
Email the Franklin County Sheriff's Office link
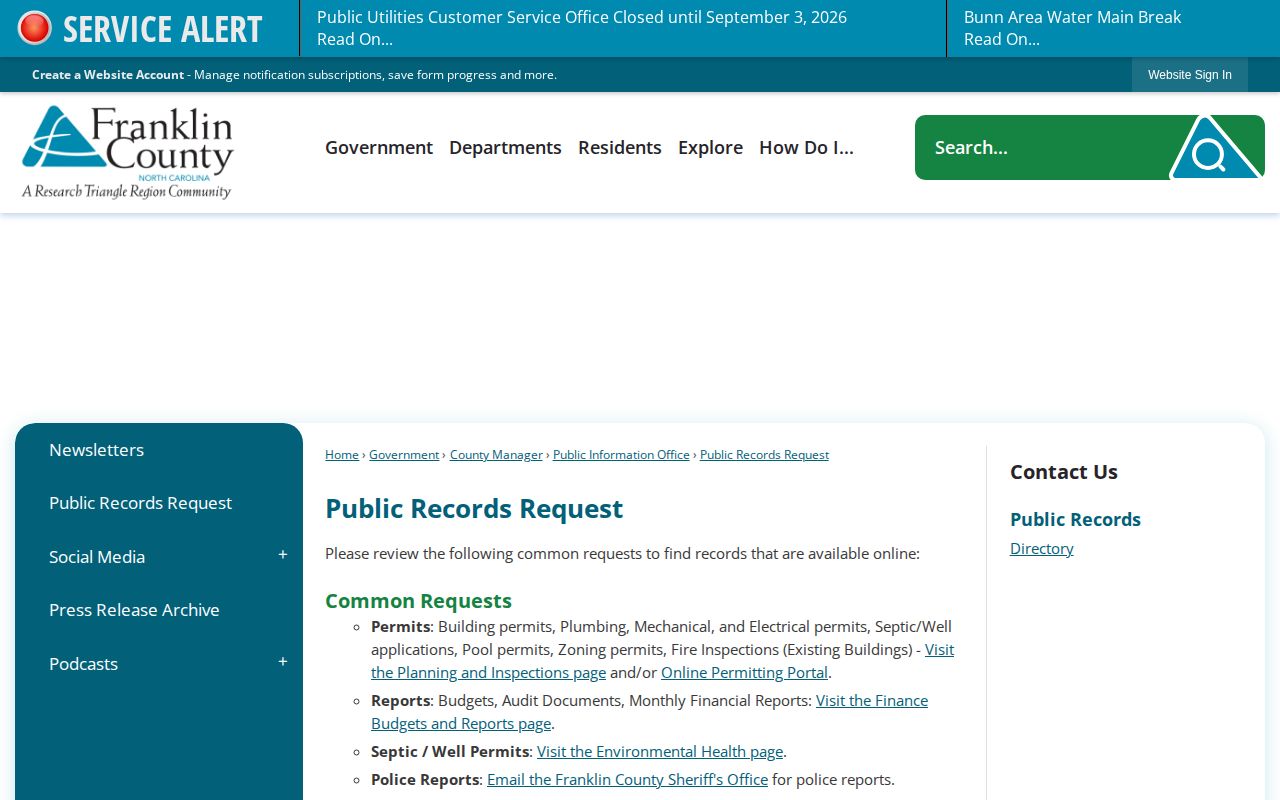tap(627, 780)
